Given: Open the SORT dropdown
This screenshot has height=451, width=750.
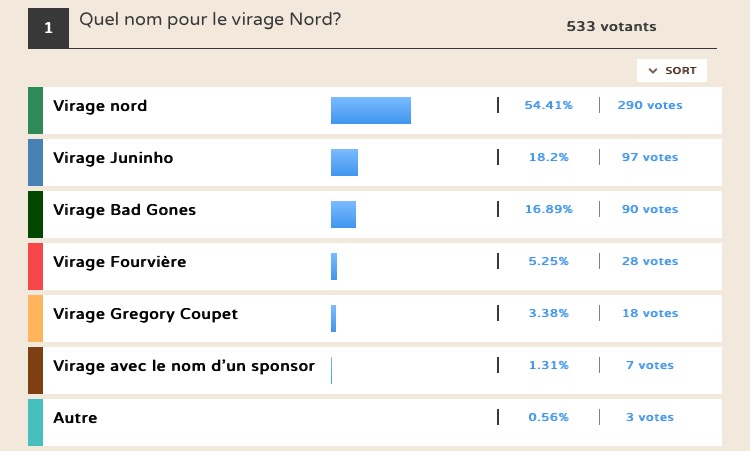Looking at the screenshot, I should pyautogui.click(x=672, y=70).
